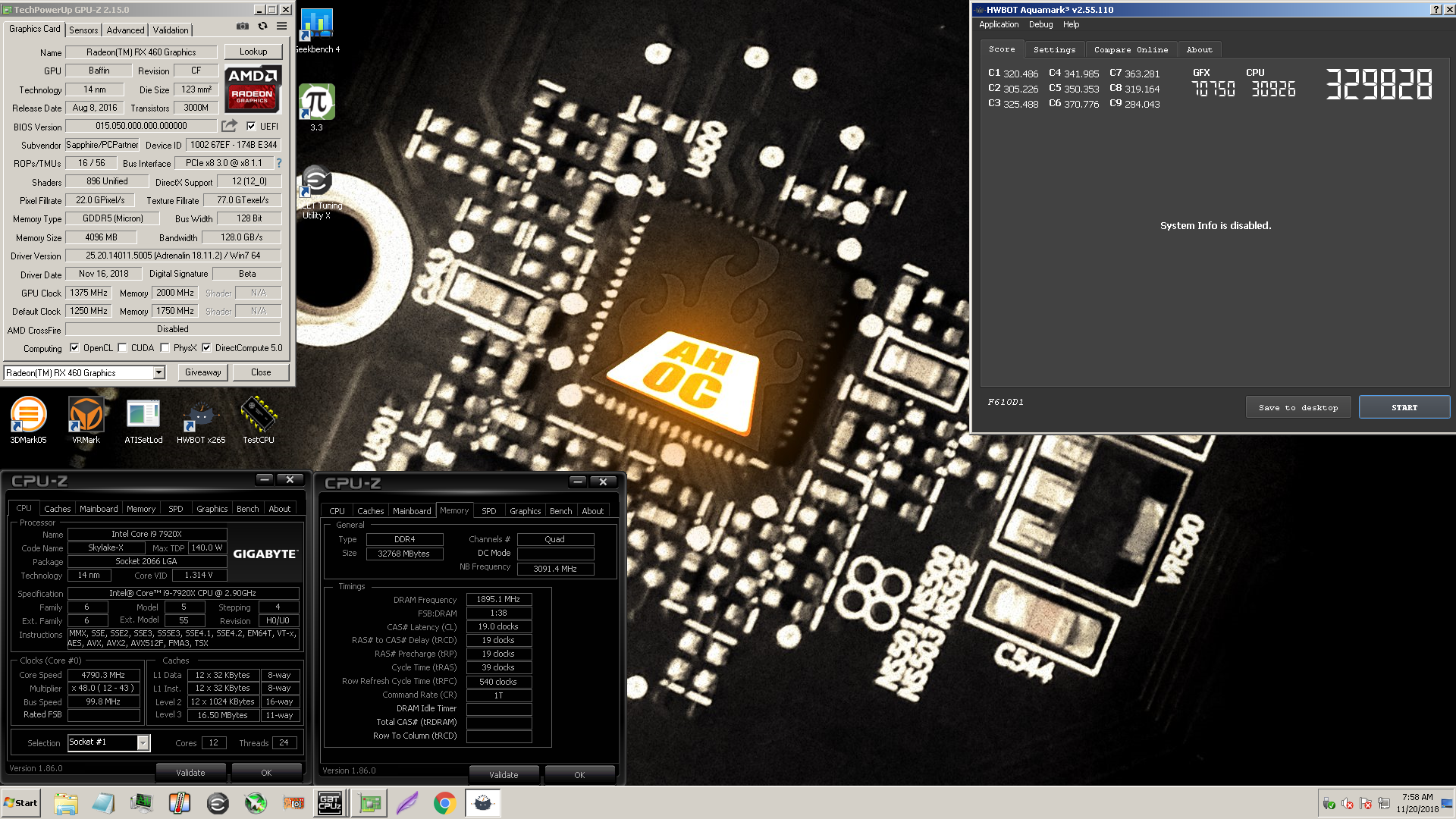Open the Bench tab in left CPU-Z window
The height and width of the screenshot is (819, 1456).
[x=248, y=509]
